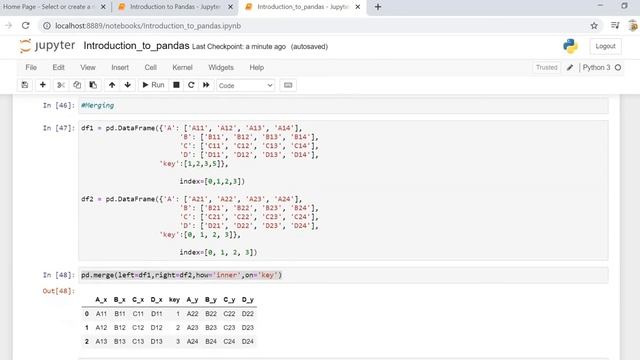Open the File menu

point(31,67)
